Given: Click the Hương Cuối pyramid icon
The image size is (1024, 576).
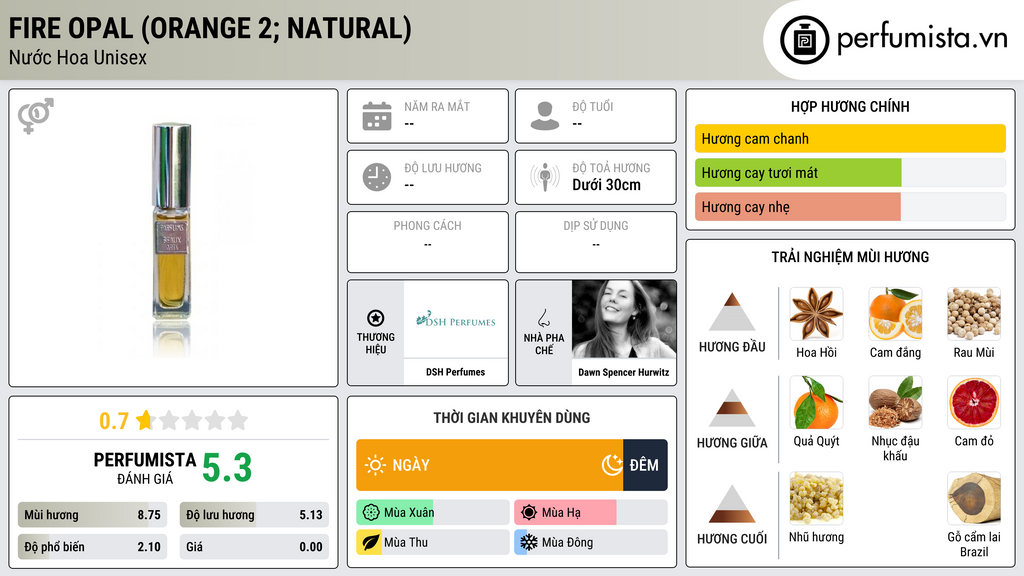Looking at the screenshot, I should coord(732,504).
